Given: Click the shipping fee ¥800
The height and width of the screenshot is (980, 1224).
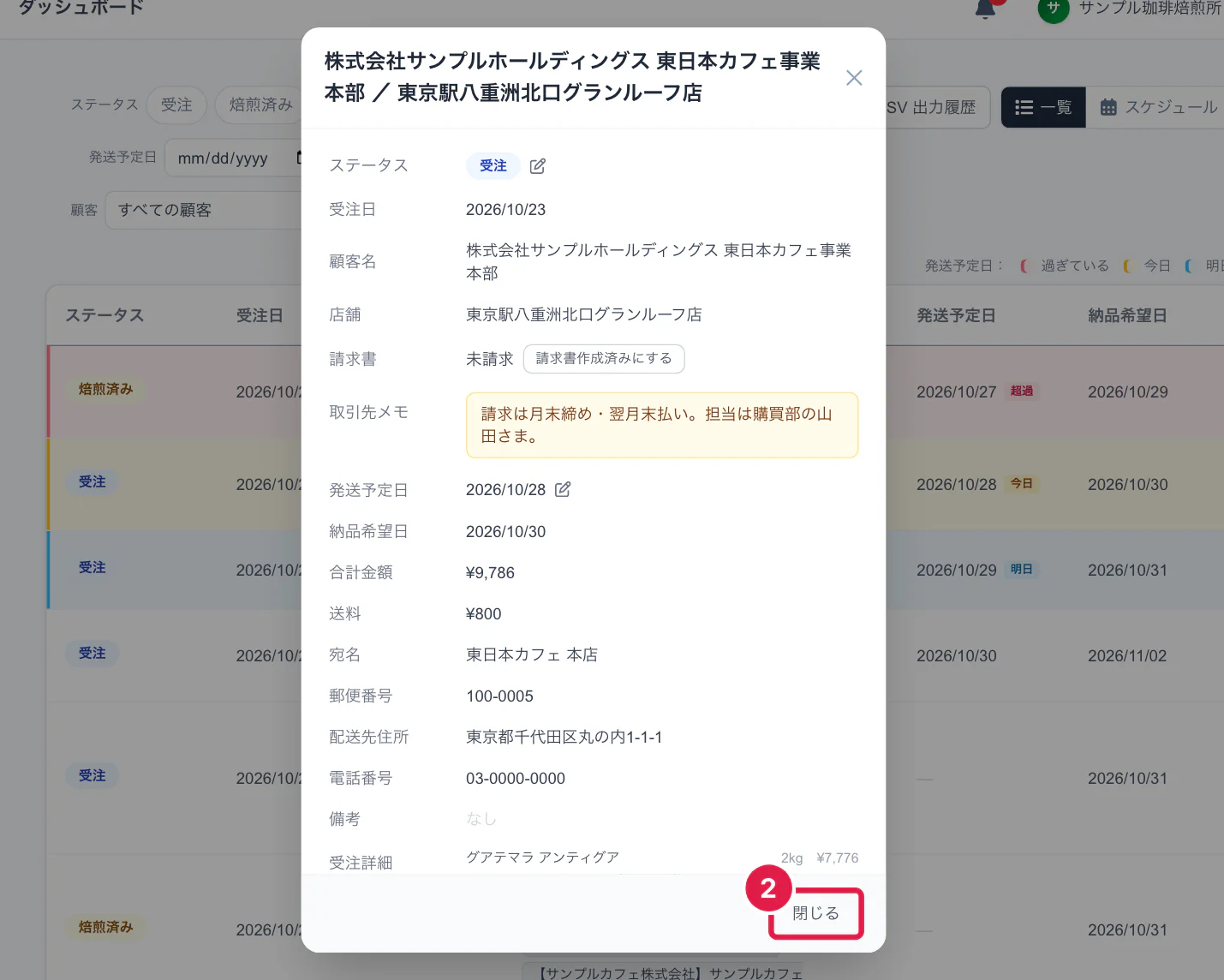Looking at the screenshot, I should 484,614.
